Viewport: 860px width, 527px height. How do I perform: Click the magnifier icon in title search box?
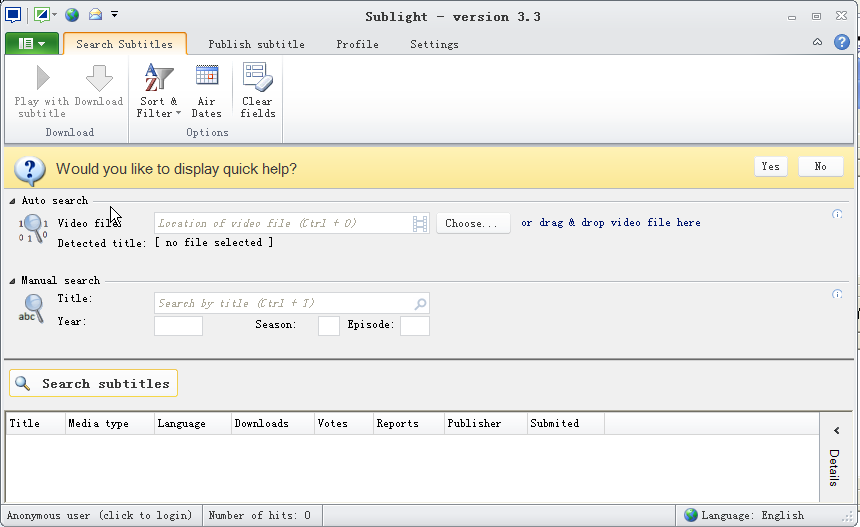pos(420,304)
